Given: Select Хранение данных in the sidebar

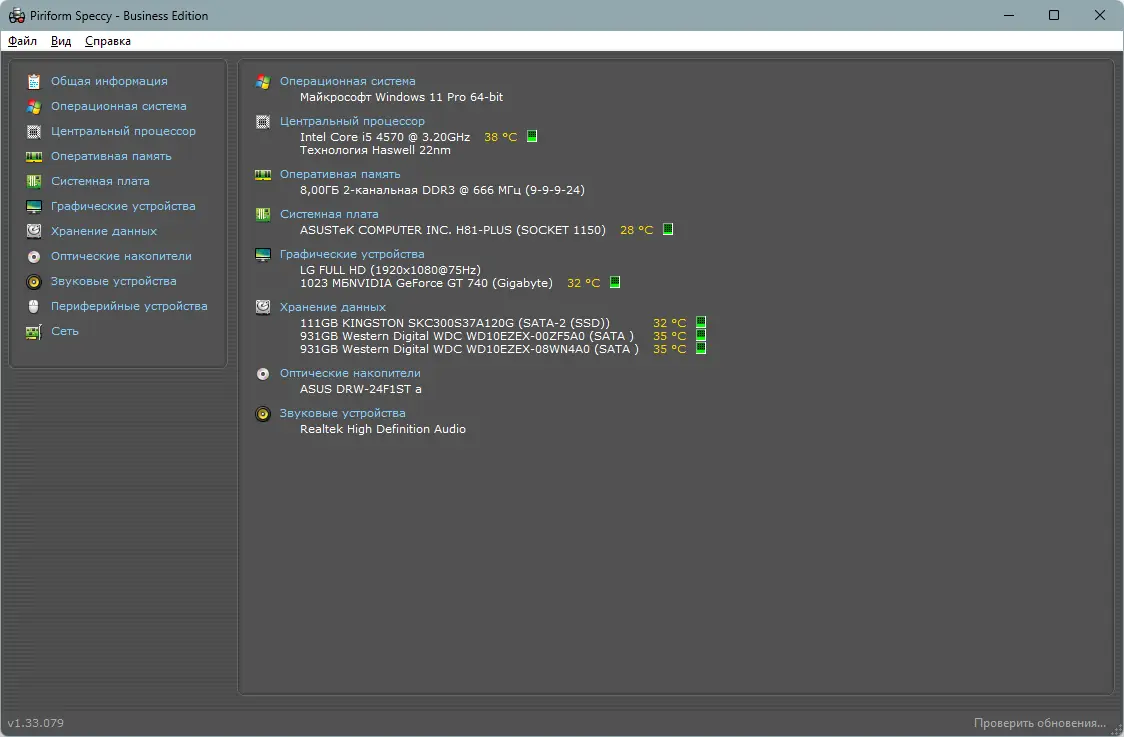Looking at the screenshot, I should 104,231.
